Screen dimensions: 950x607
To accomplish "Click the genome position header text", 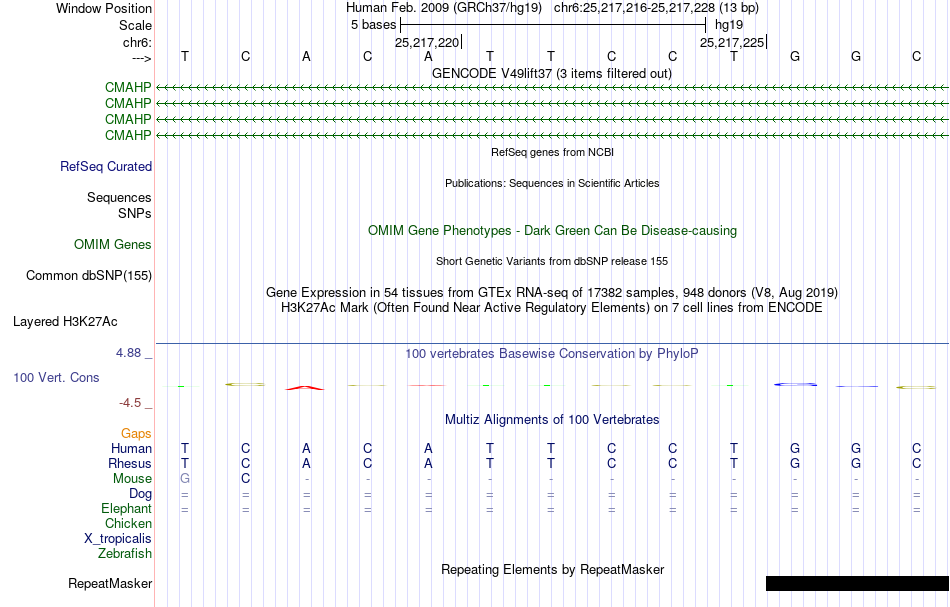I will [x=552, y=8].
